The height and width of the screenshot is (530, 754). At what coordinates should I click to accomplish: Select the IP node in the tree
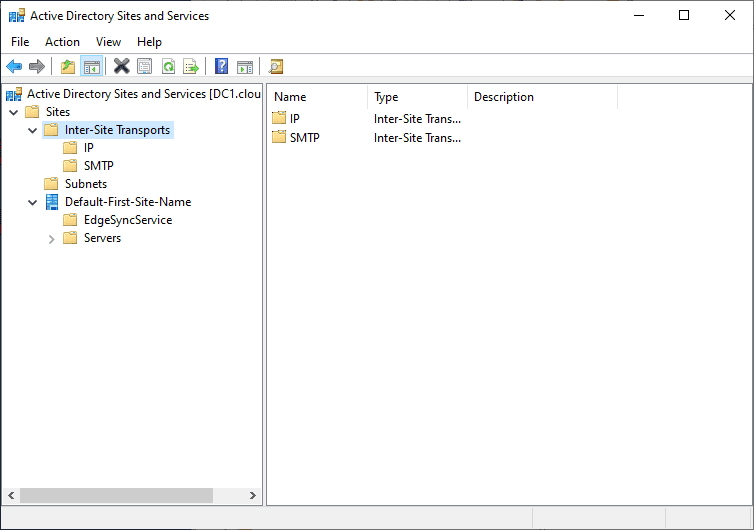pos(88,148)
